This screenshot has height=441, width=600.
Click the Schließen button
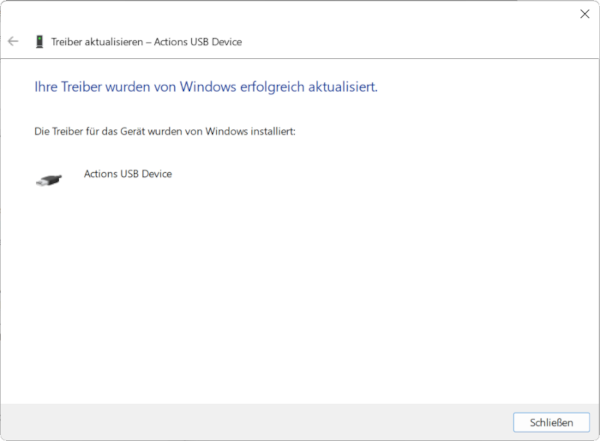tap(551, 422)
